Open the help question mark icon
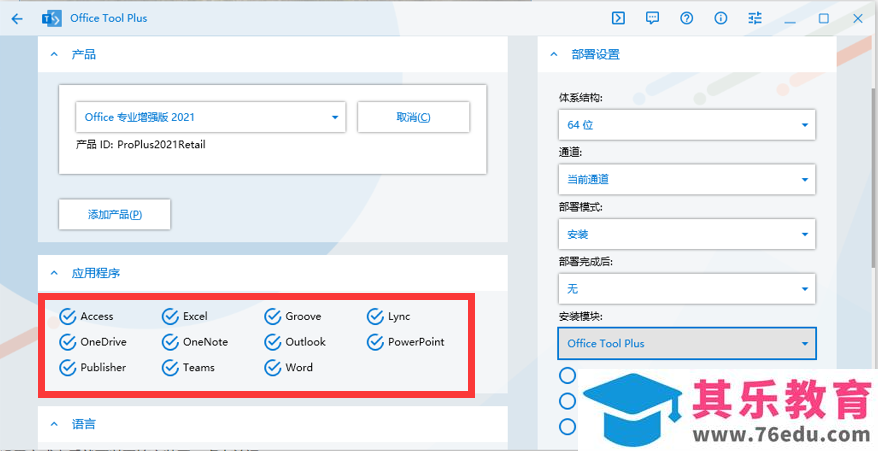 (686, 18)
